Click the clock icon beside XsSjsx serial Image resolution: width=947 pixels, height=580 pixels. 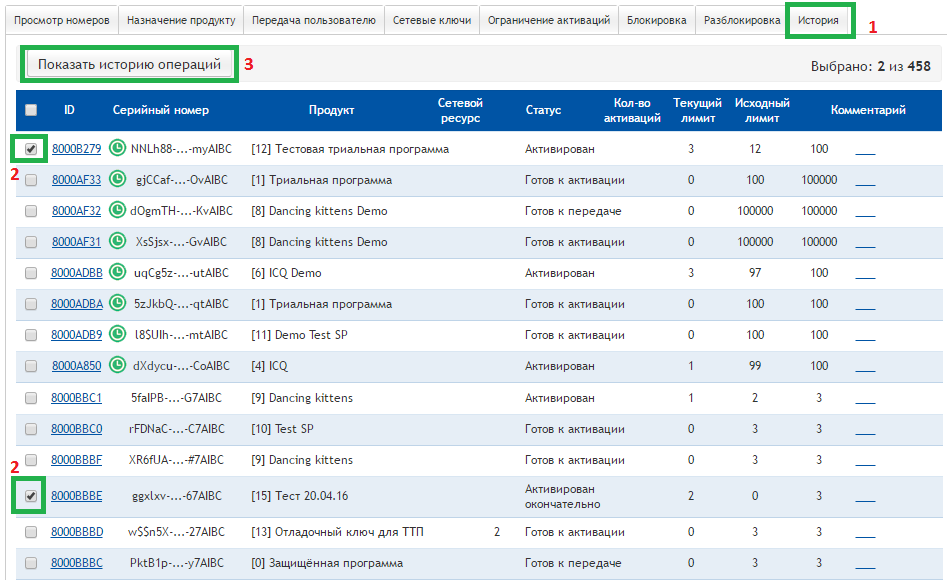[x=117, y=242]
